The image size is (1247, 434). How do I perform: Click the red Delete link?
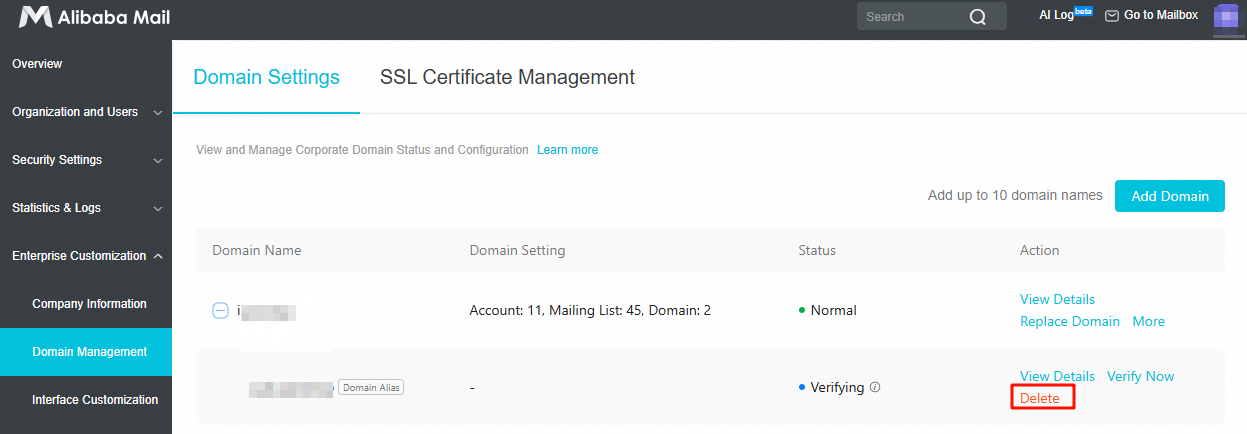point(1039,398)
